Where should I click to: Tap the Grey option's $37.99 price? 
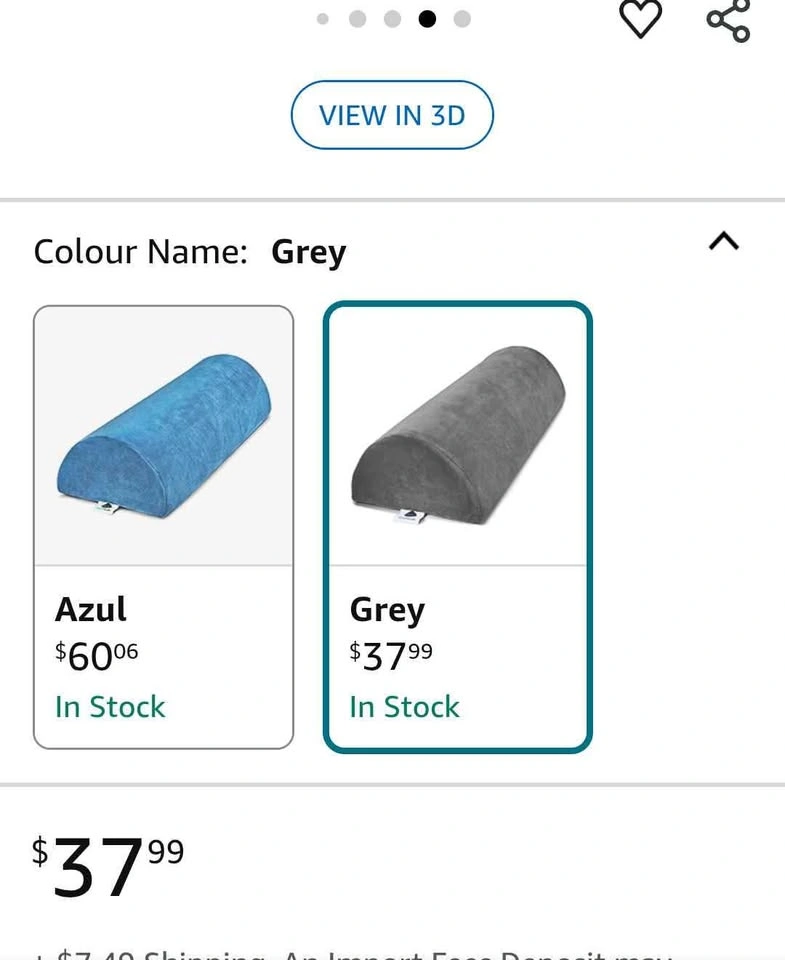coord(391,656)
